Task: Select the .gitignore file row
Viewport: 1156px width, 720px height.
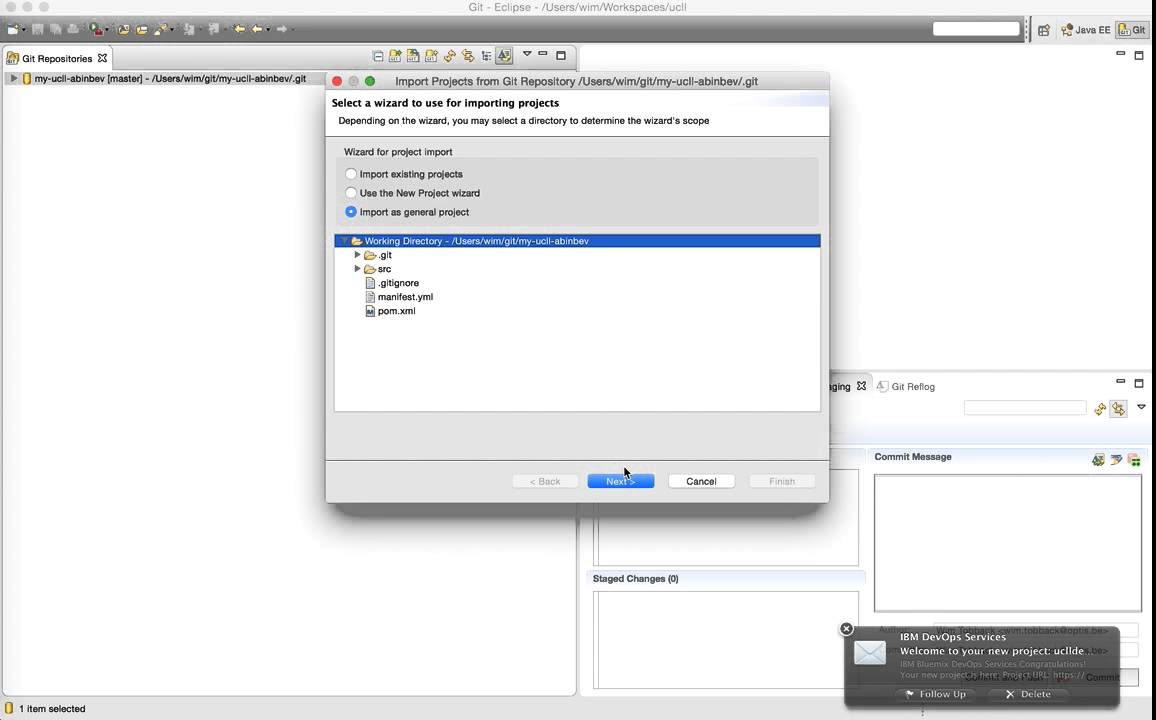Action: click(x=577, y=283)
